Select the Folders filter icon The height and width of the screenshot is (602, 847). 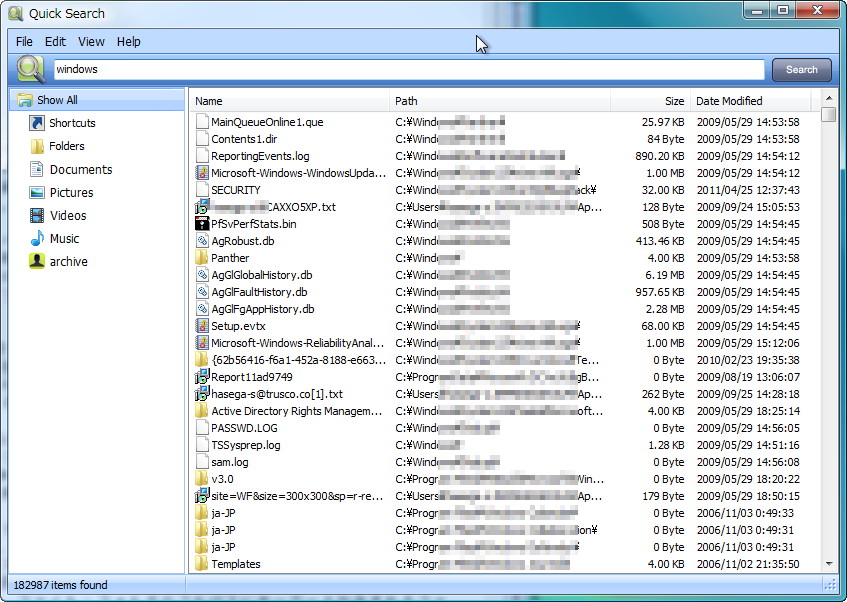[x=37, y=146]
